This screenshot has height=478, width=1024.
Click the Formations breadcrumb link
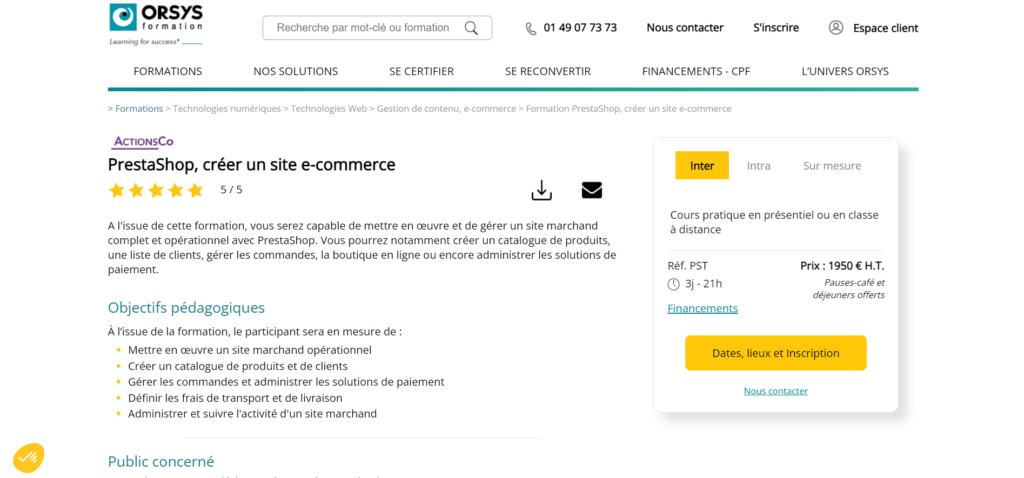tap(139, 109)
